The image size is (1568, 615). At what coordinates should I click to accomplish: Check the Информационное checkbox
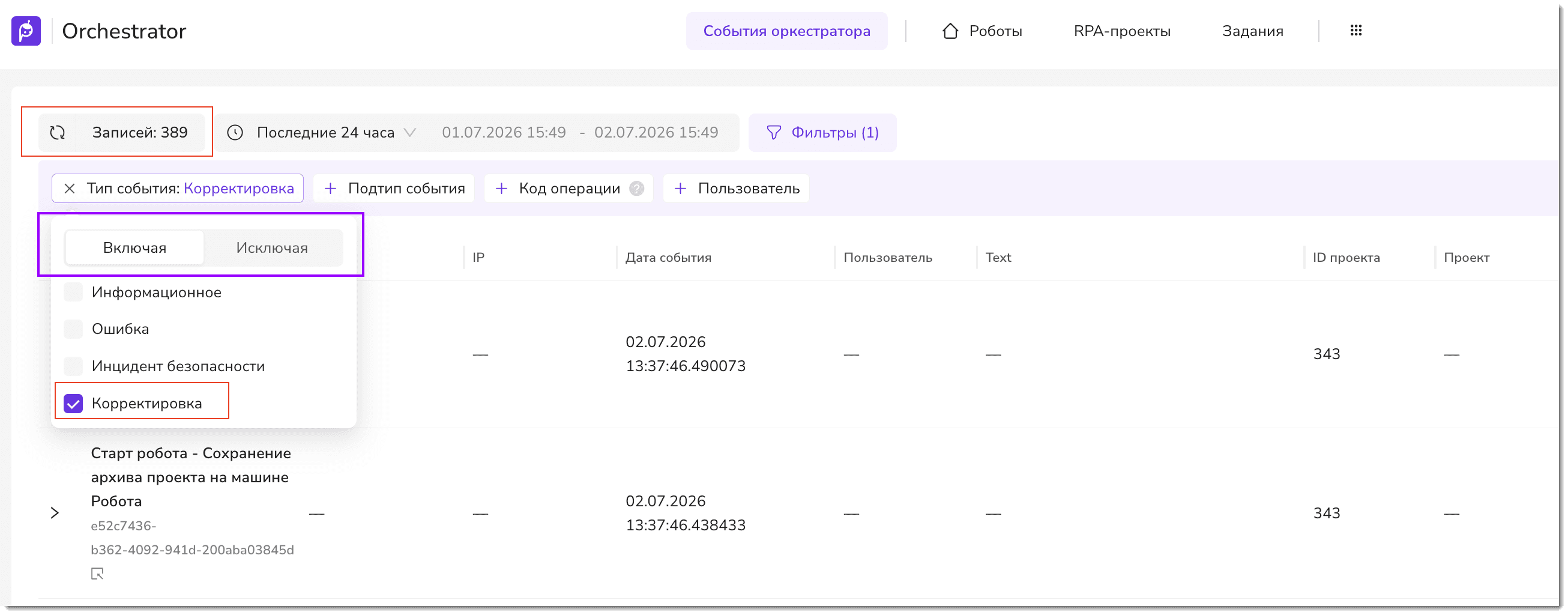click(x=73, y=292)
